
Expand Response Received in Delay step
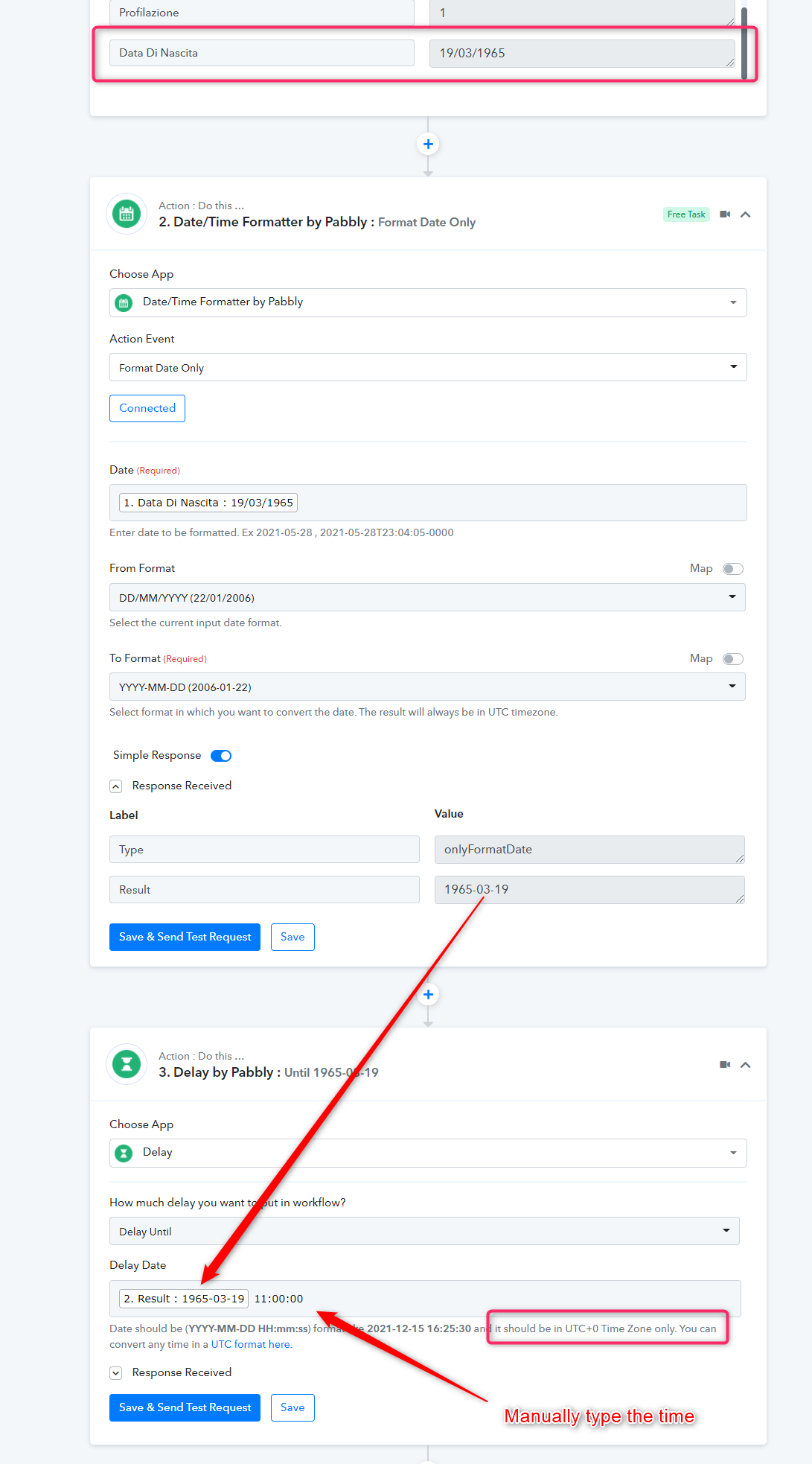(116, 1373)
